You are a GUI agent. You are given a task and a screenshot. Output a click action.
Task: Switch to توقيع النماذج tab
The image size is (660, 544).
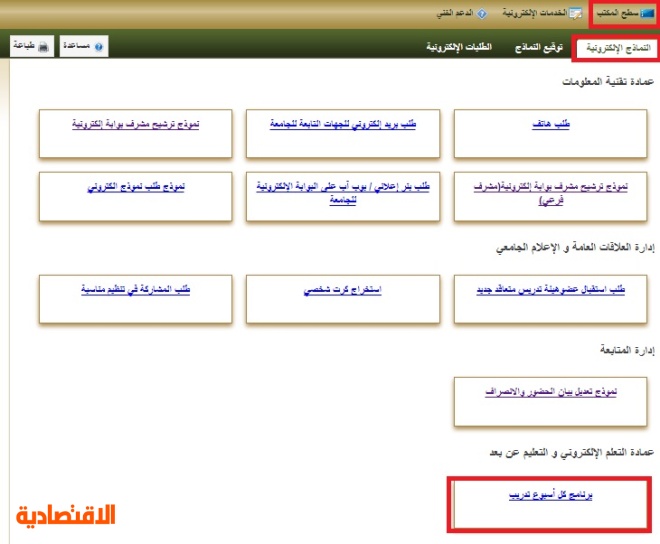[x=539, y=47]
